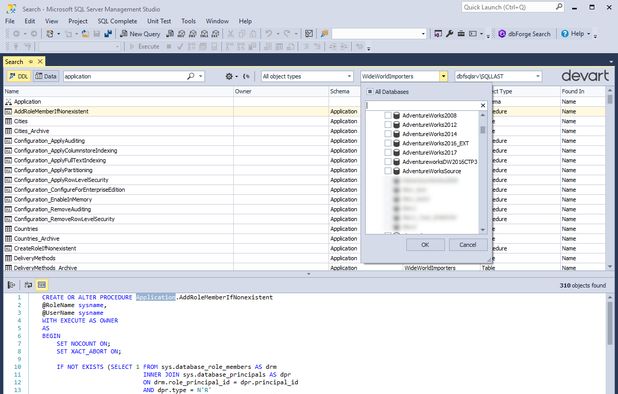Sort results by Name column header
The height and width of the screenshot is (394, 618).
pyautogui.click(x=118, y=91)
